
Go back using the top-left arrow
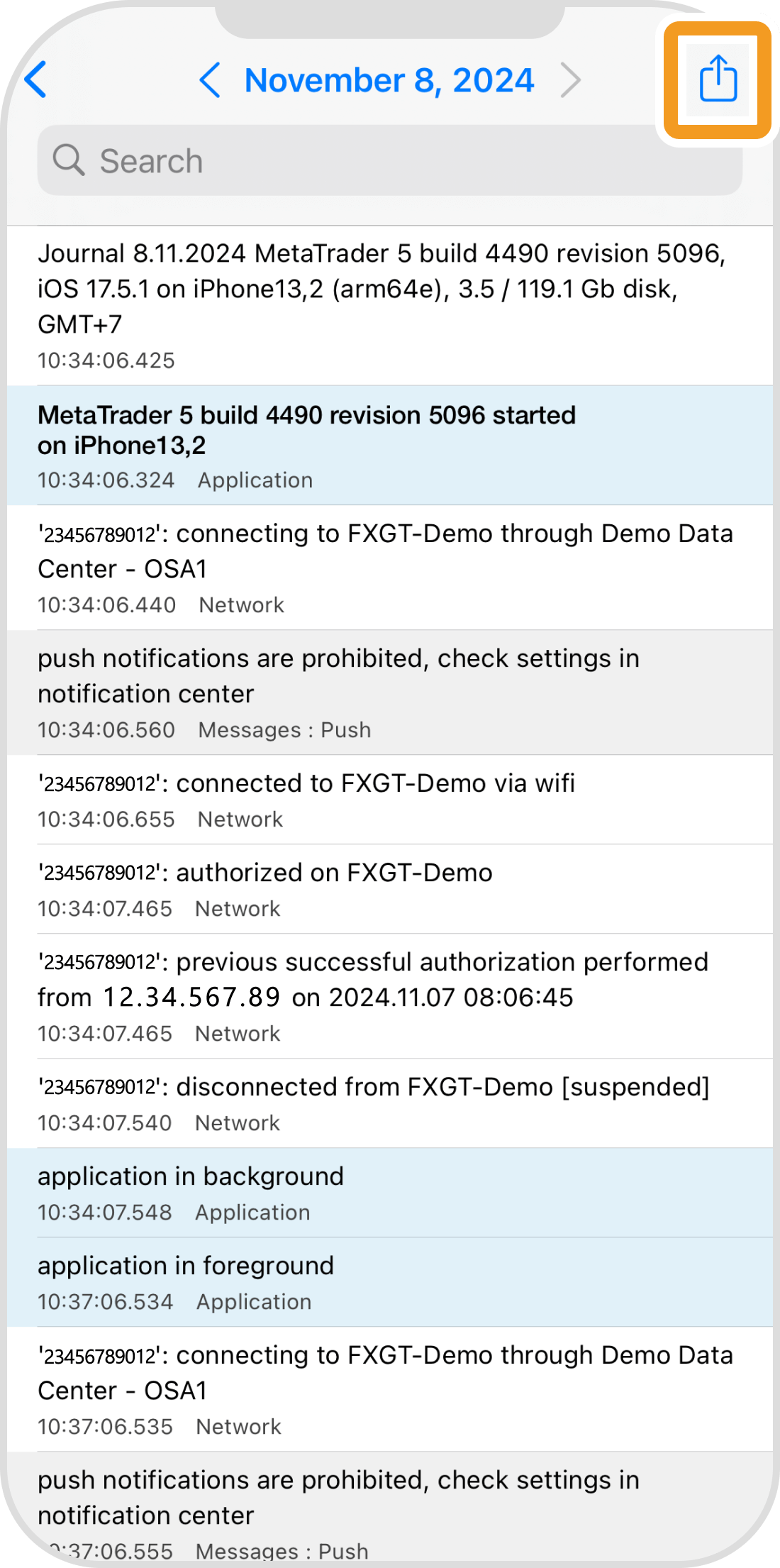(35, 79)
